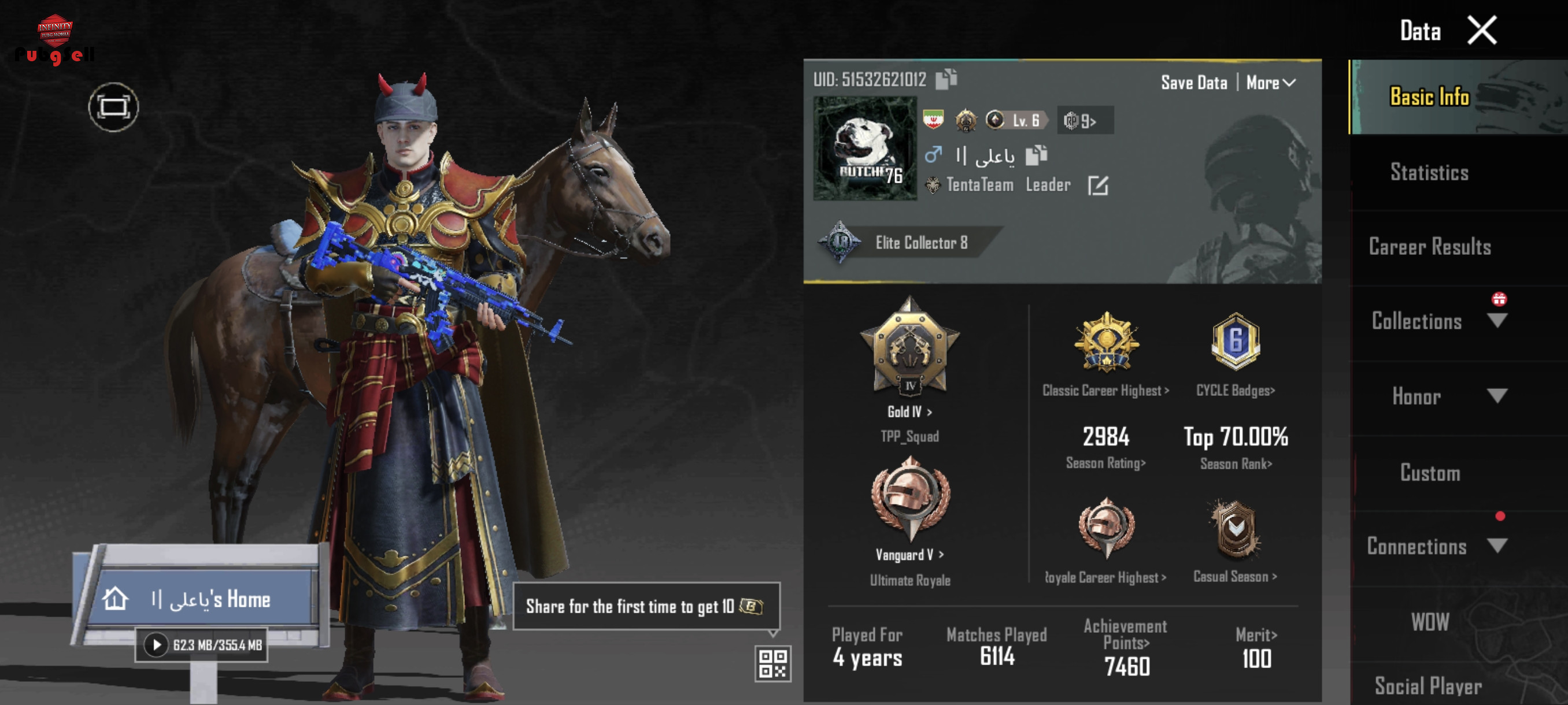
Task: Copy the player nickname
Action: click(1037, 155)
